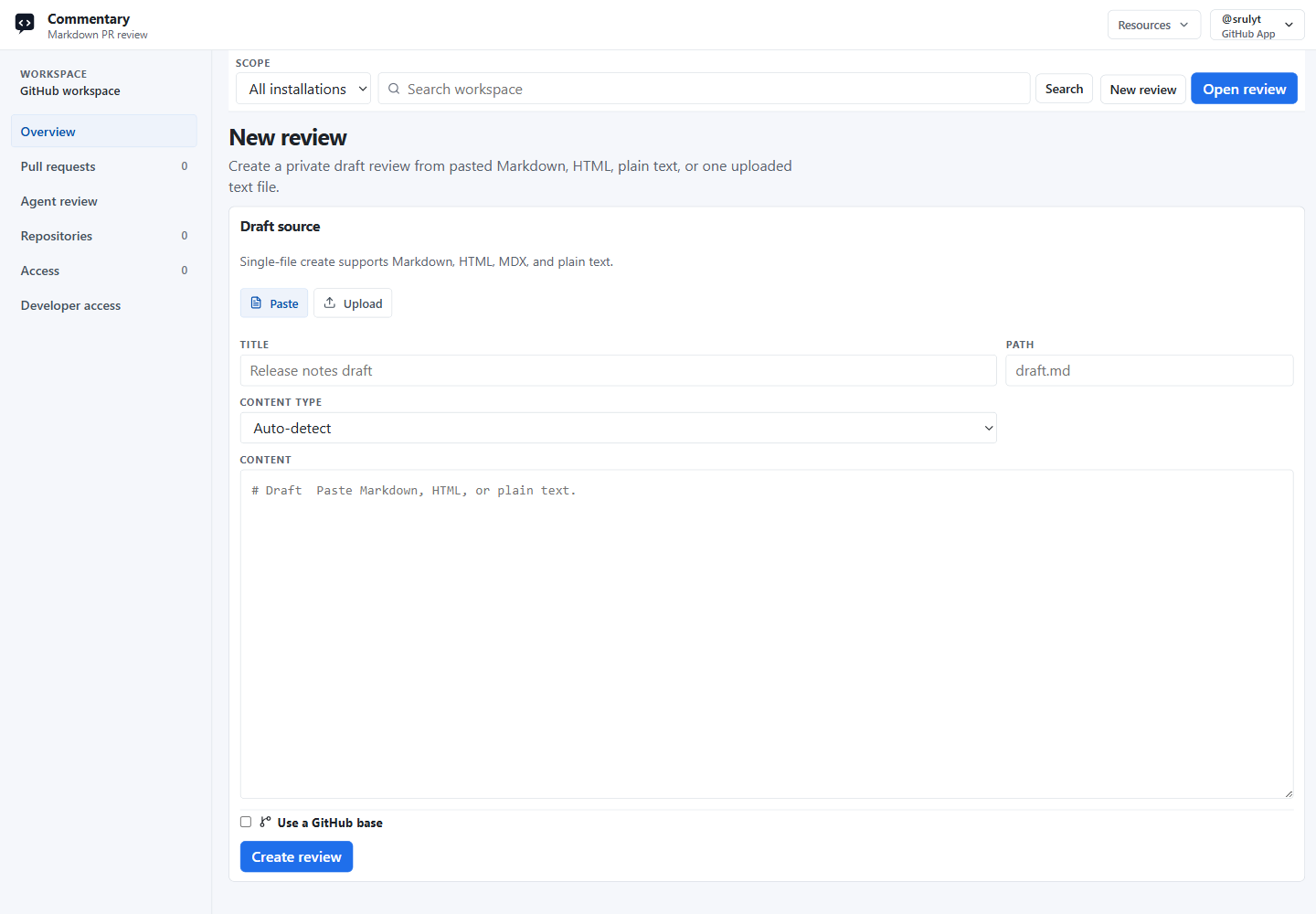Open Developer access in the sidebar
1316x914 pixels.
104,305
